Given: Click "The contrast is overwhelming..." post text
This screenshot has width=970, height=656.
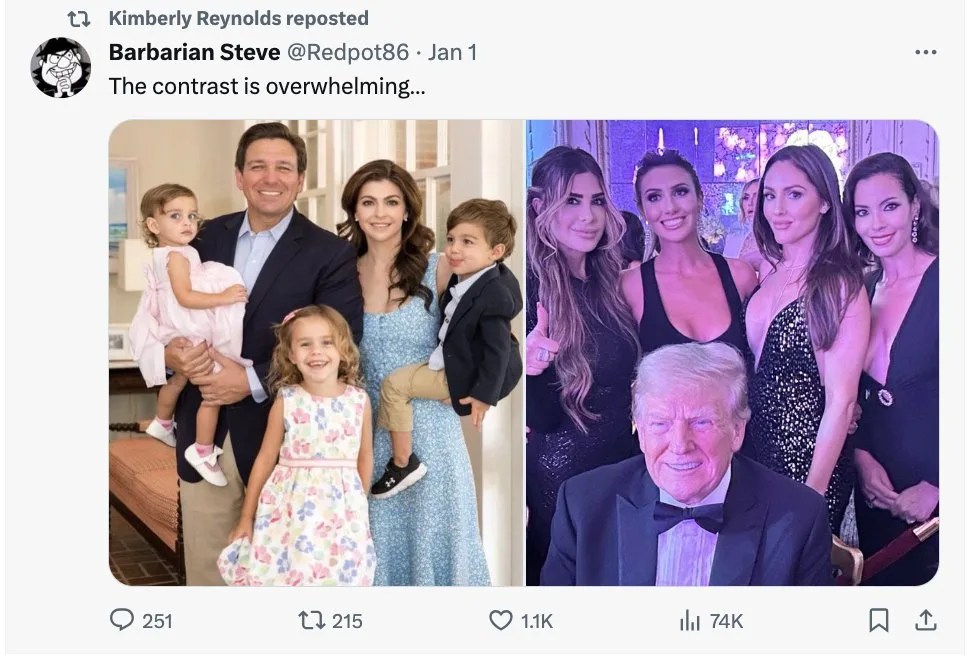Looking at the screenshot, I should coord(266,86).
